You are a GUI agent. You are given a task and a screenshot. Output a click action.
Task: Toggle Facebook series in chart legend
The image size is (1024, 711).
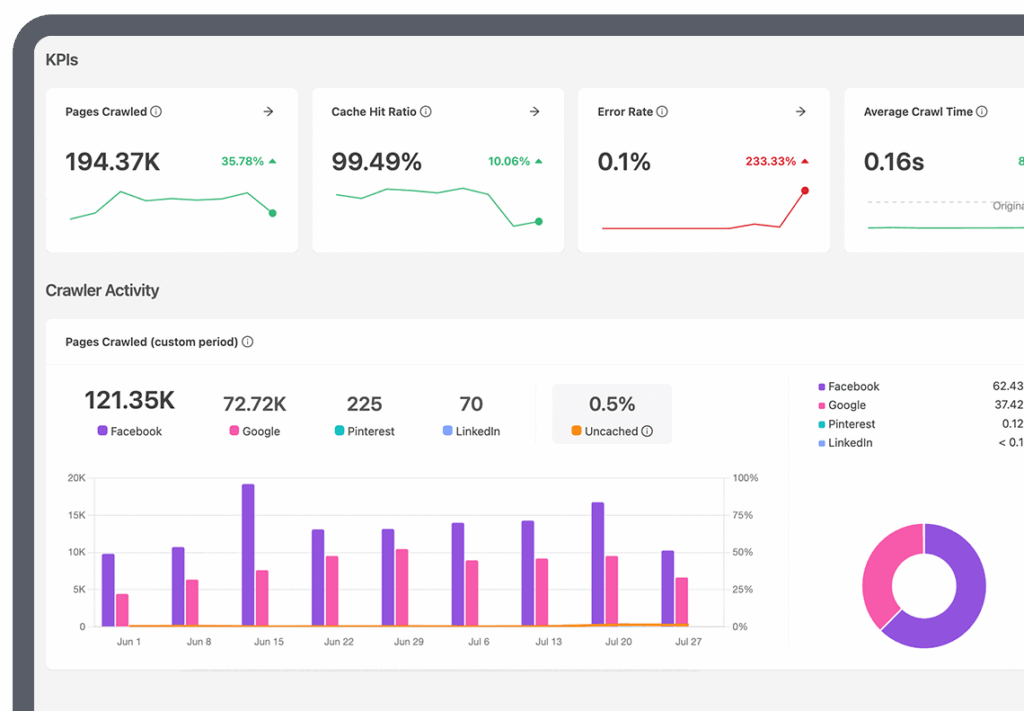[x=129, y=432]
